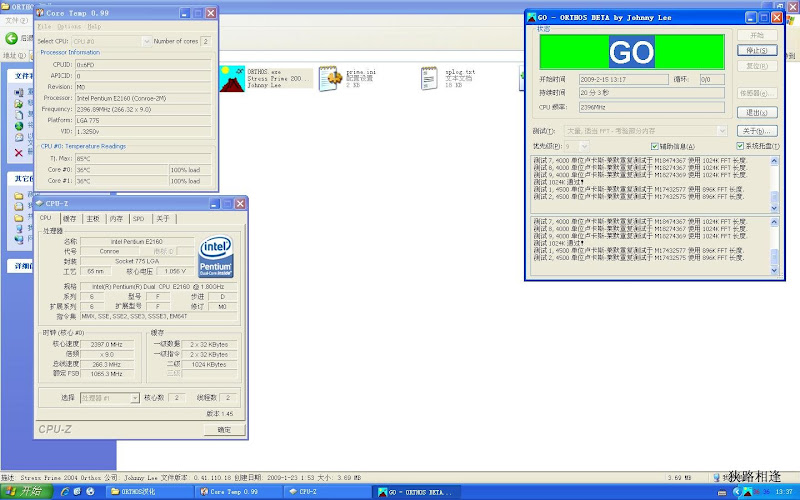The width and height of the screenshot is (800, 500).
Task: Click the Intel Pentium logo in CPU-Z
Action: tap(216, 256)
